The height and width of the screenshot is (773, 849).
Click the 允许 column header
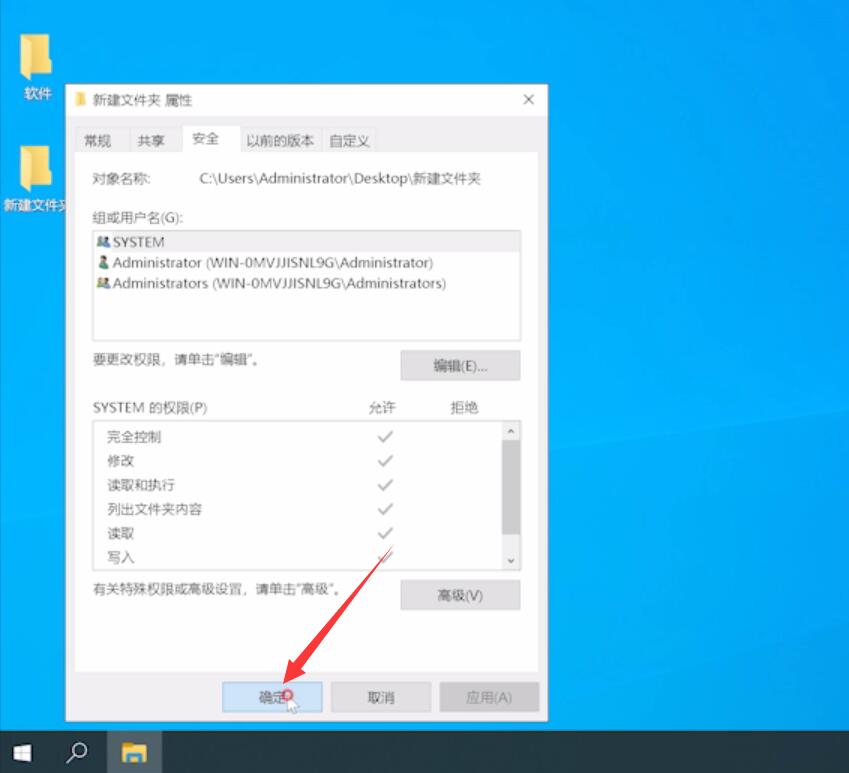(382, 408)
